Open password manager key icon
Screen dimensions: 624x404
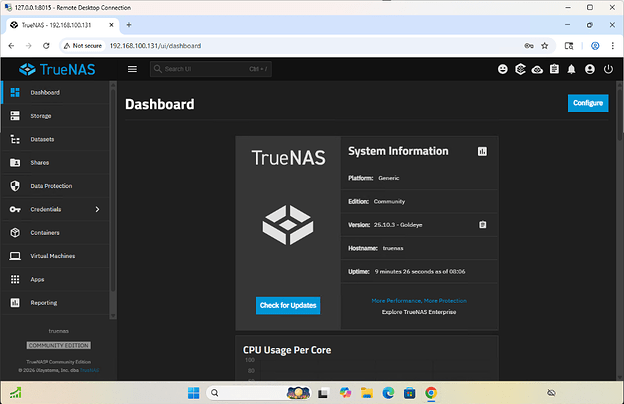click(528, 46)
